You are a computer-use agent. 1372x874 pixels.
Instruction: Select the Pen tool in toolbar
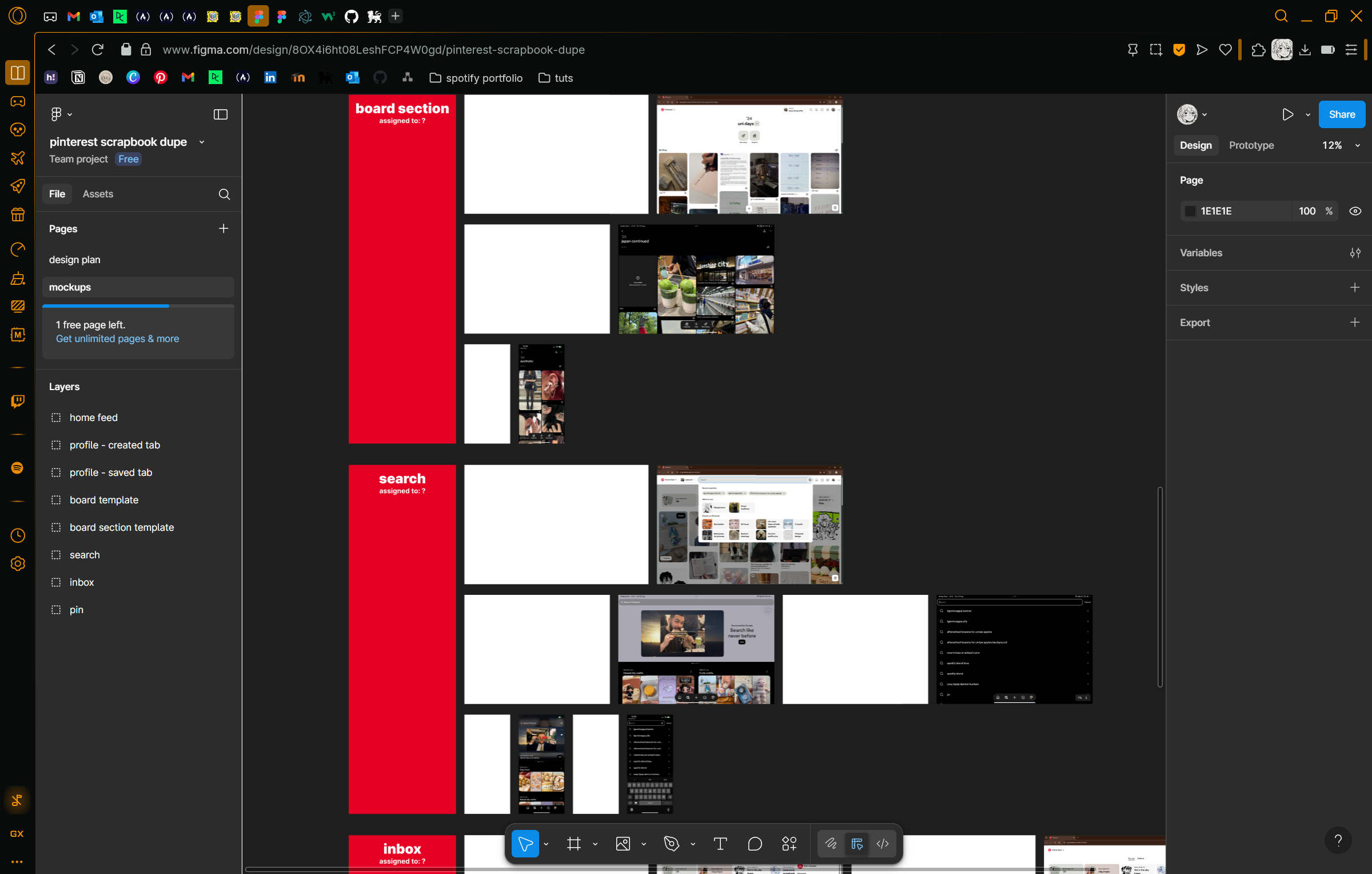[671, 844]
